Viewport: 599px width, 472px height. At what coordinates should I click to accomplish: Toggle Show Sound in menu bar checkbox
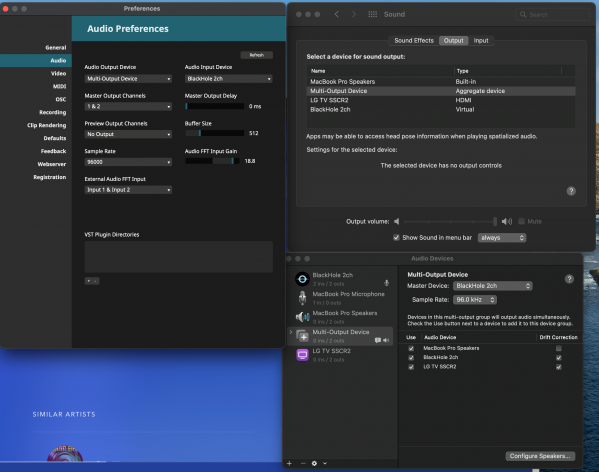(x=396, y=238)
